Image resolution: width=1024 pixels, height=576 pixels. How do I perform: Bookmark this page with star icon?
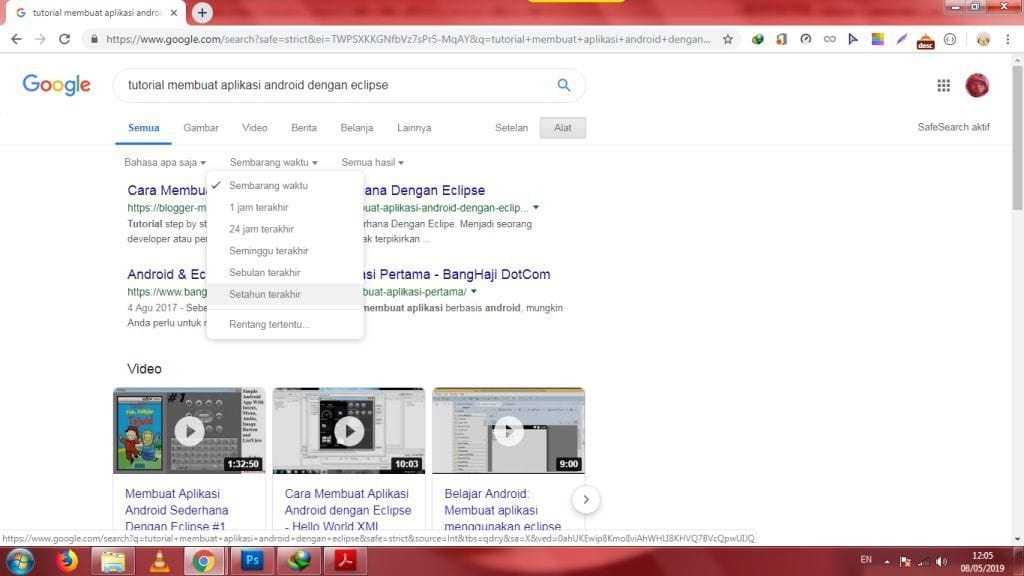728,39
